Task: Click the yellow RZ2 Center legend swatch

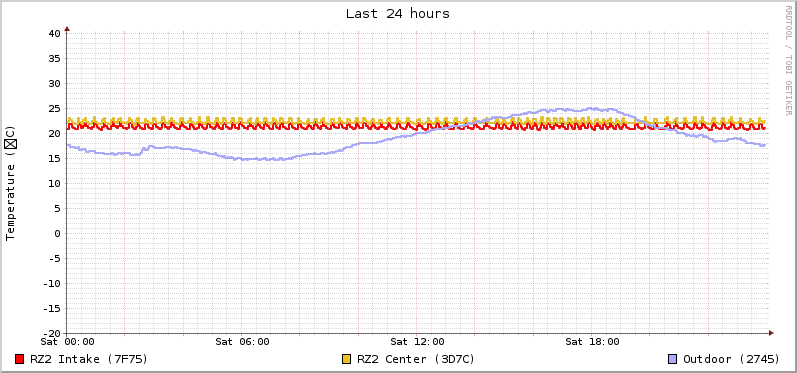Action: pyautogui.click(x=347, y=359)
